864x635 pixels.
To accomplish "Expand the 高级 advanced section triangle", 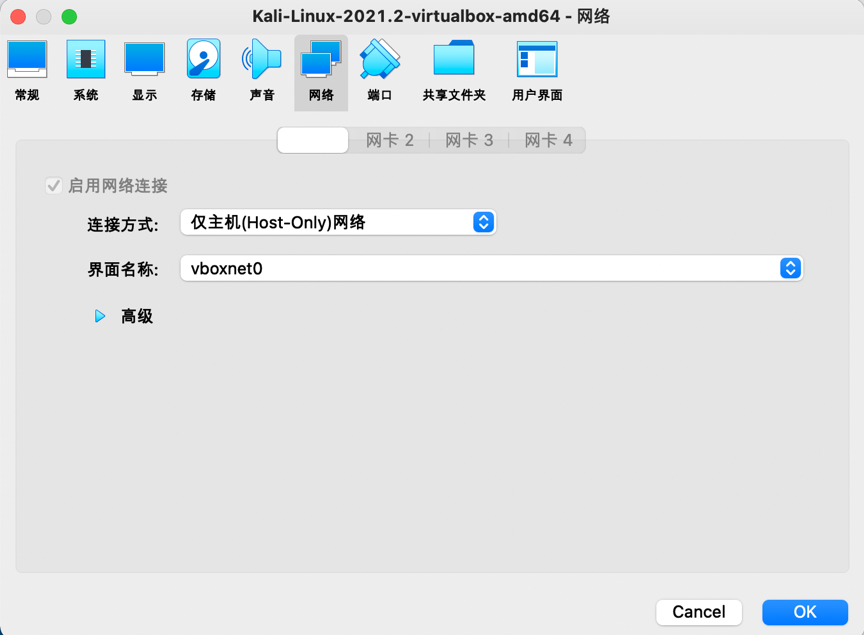I will [100, 316].
